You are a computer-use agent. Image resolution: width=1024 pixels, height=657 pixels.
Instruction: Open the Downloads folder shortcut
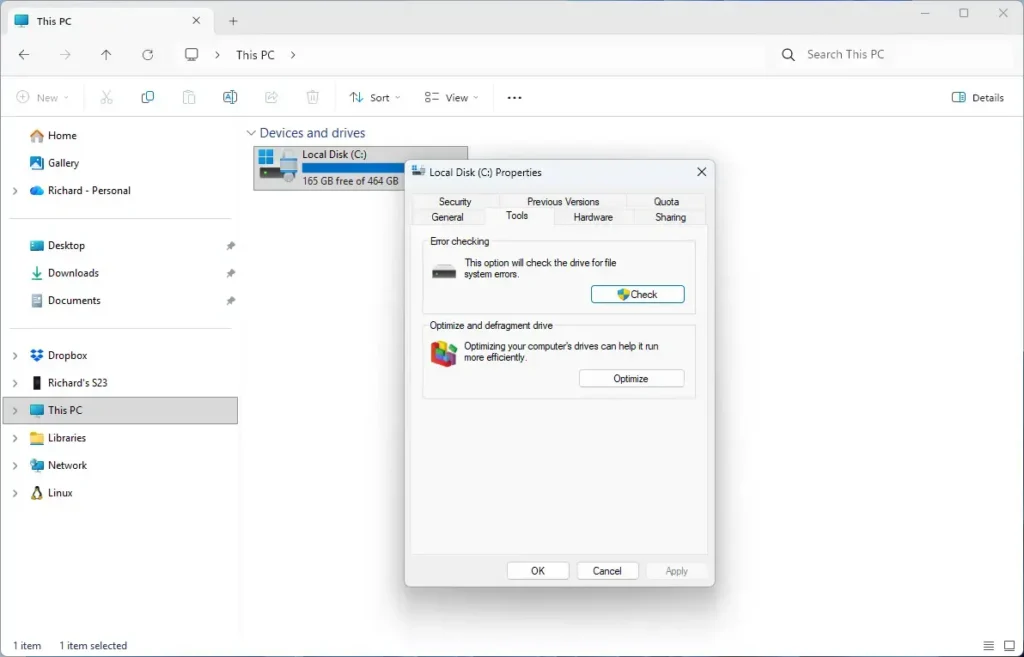tap(73, 273)
